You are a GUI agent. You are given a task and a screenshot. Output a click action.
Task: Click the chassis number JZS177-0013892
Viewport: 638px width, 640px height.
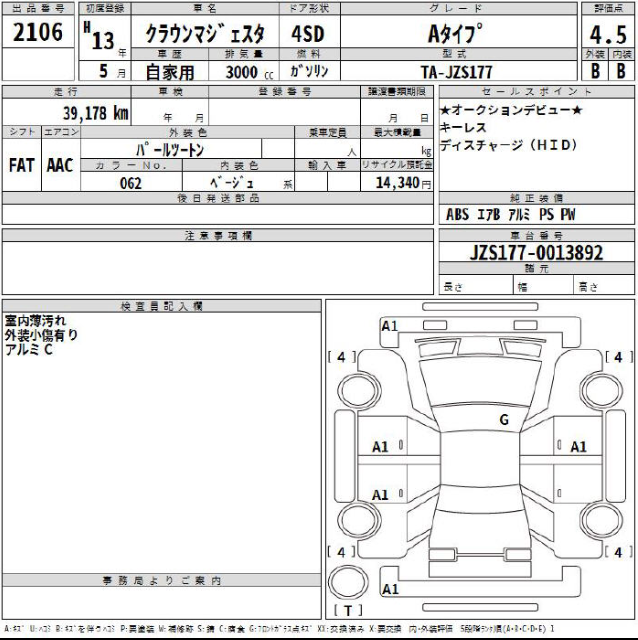[x=536, y=253]
